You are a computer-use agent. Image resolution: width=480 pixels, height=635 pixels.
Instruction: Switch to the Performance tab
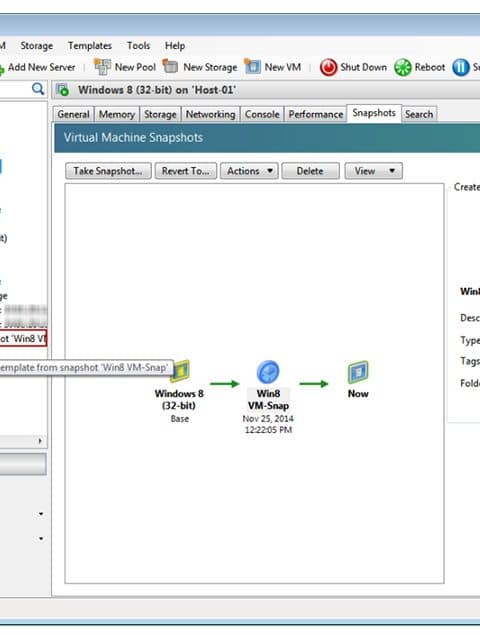316,115
